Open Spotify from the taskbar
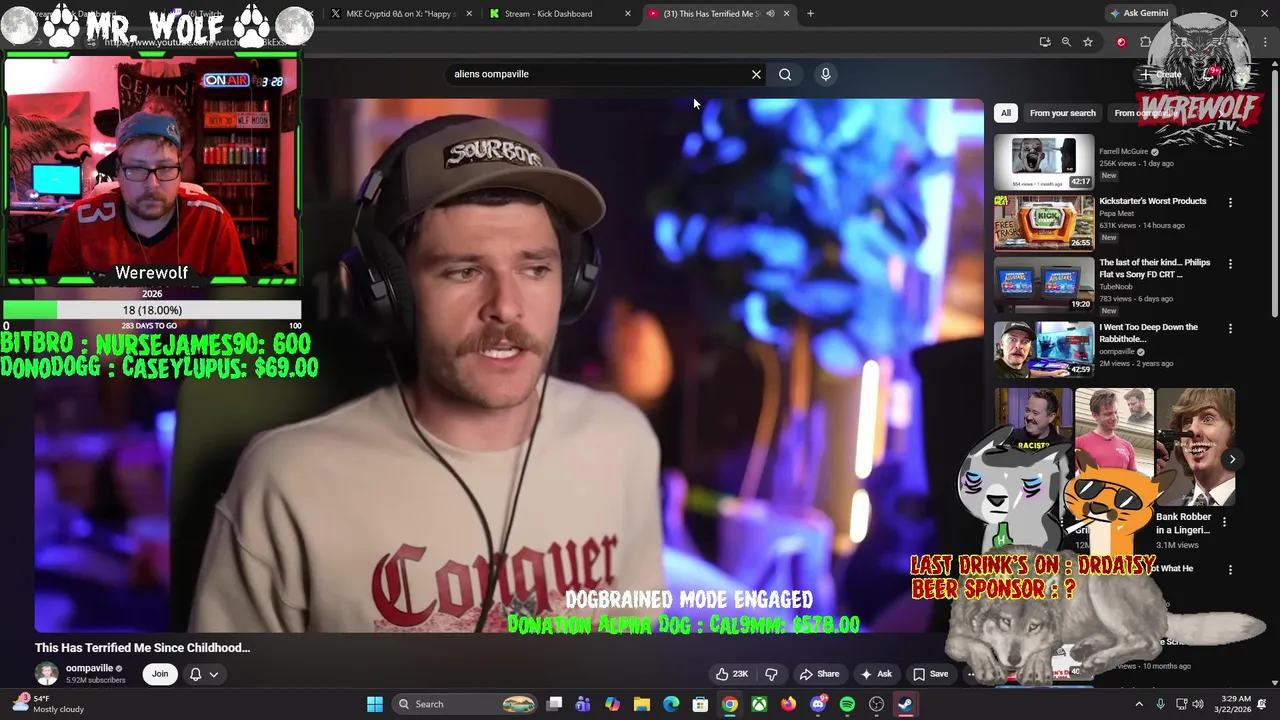 click(848, 704)
